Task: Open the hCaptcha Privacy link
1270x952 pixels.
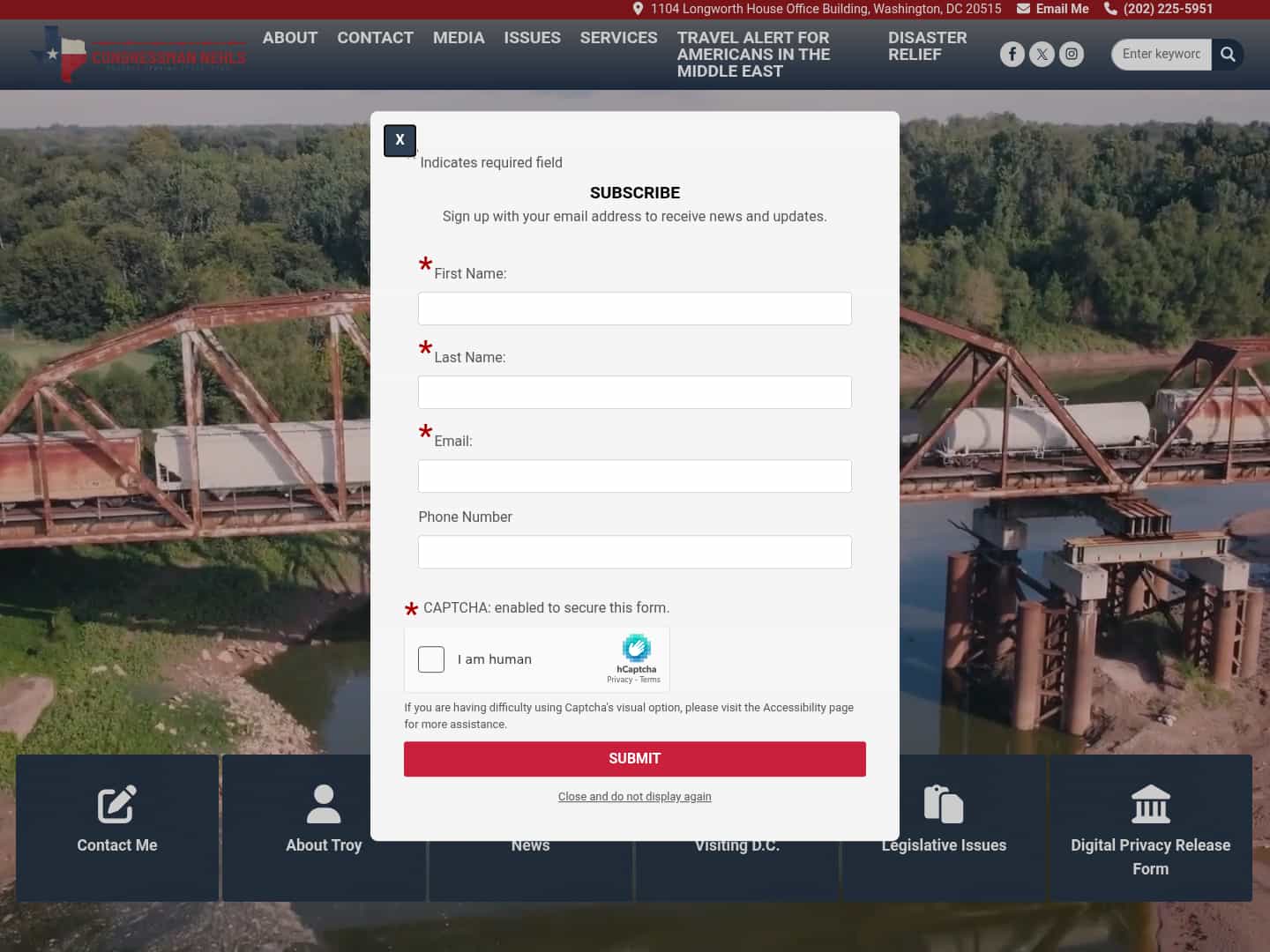Action: [619, 680]
